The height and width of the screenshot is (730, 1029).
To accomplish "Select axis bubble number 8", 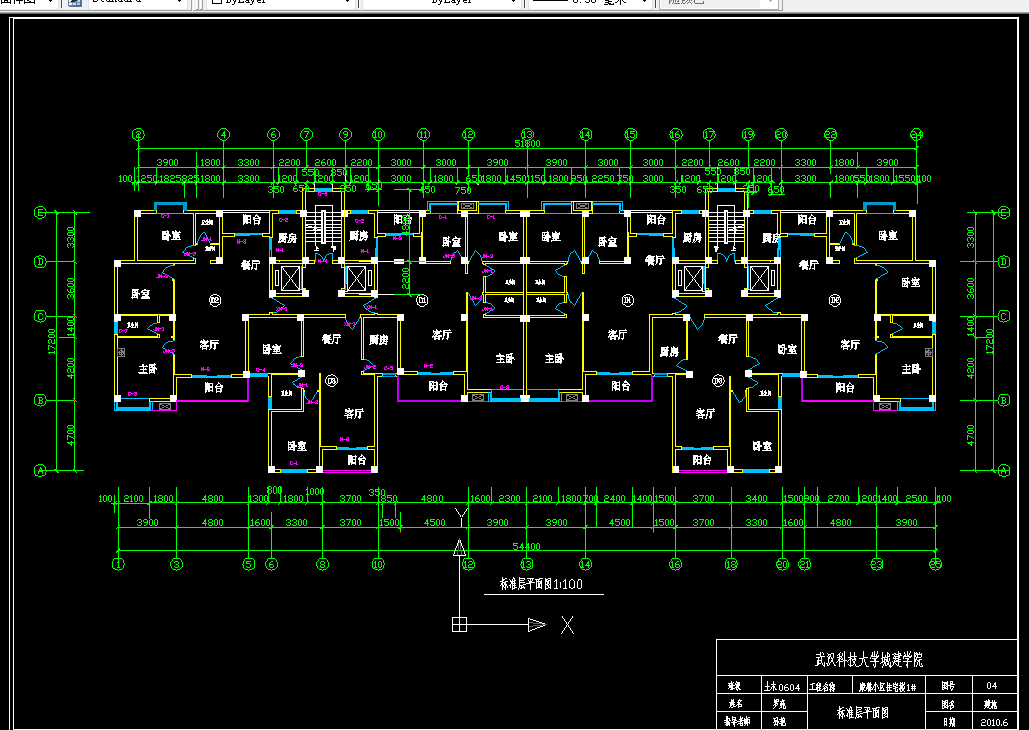I will 322,564.
